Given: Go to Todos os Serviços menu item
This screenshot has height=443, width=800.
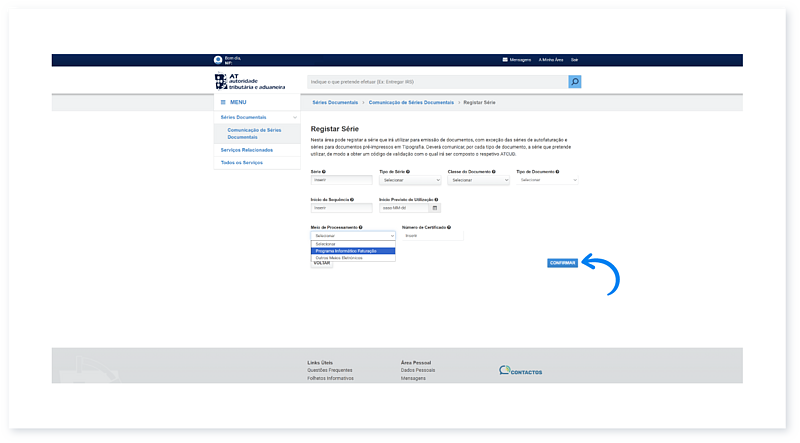Looking at the screenshot, I should point(242,162).
